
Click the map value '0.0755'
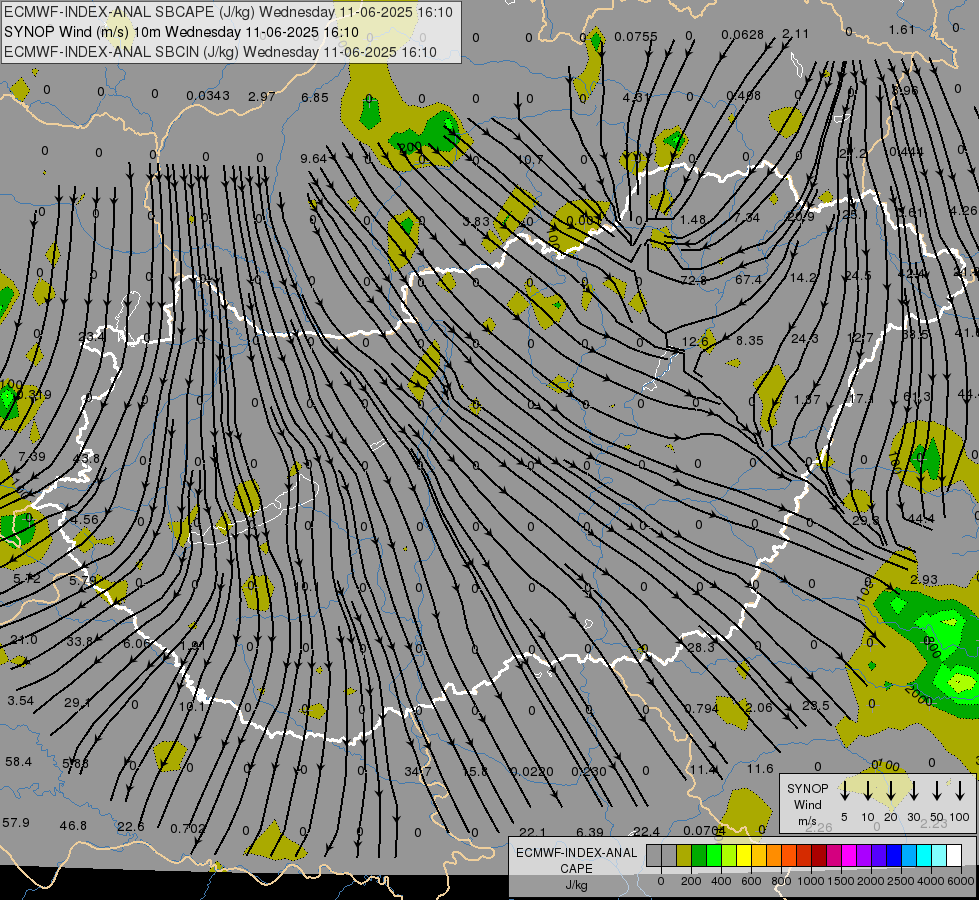point(636,37)
